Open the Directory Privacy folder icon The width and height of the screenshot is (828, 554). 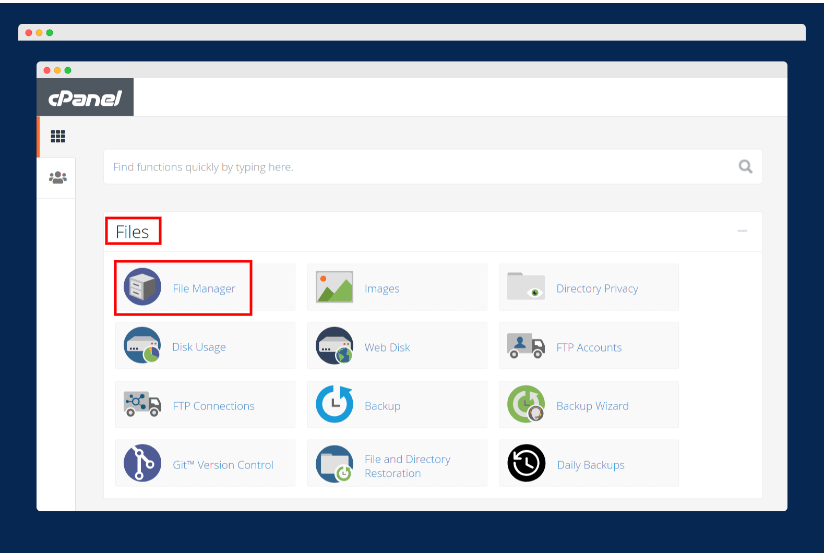pyautogui.click(x=526, y=288)
